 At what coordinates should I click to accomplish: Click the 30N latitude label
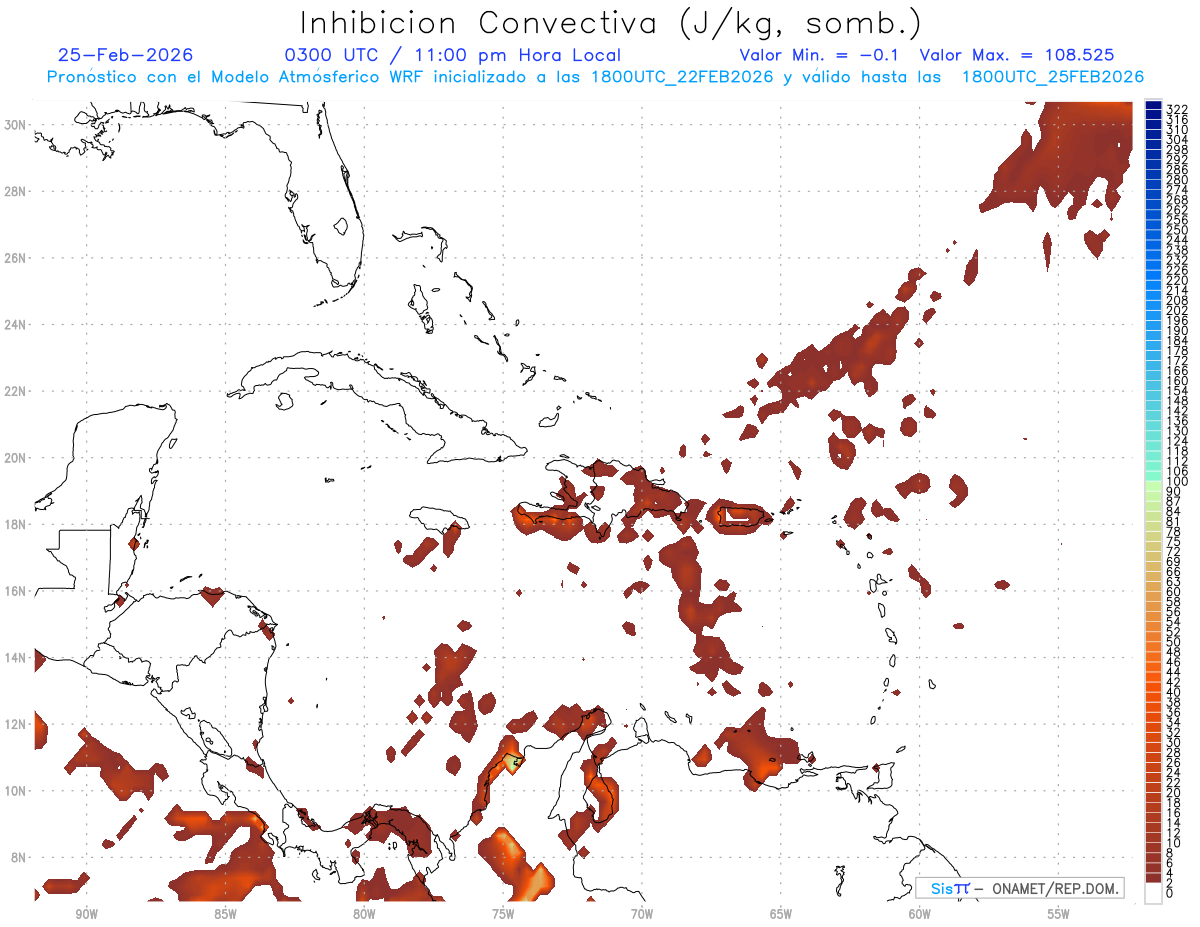(16, 124)
